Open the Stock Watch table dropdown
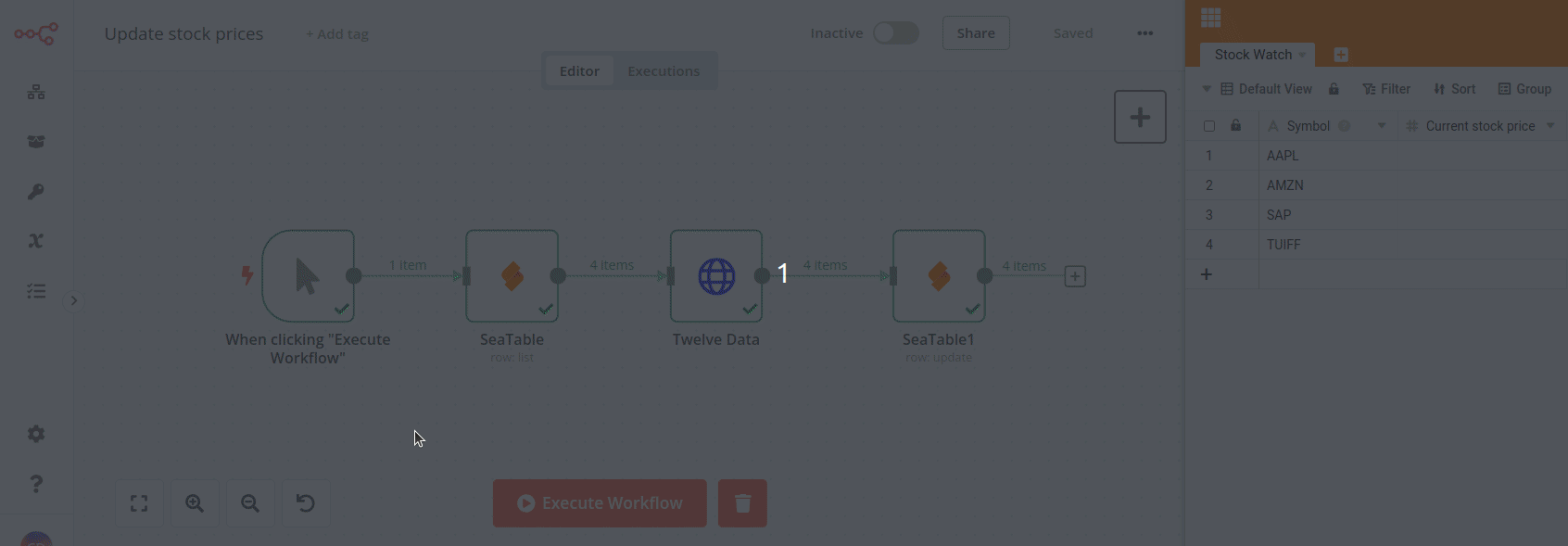This screenshot has height=546, width=1568. coord(1302,55)
